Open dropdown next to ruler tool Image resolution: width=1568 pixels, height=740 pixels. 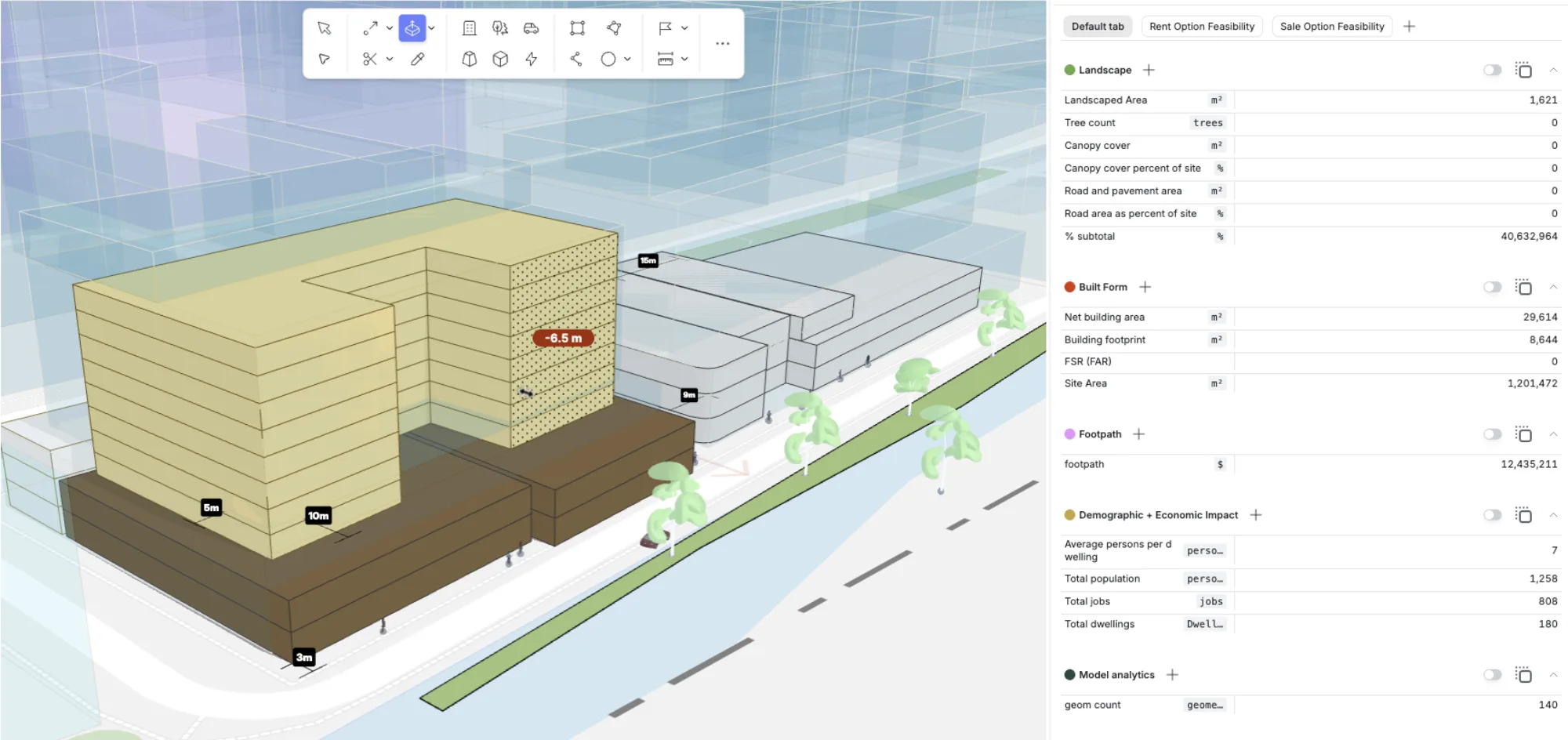[x=684, y=59]
